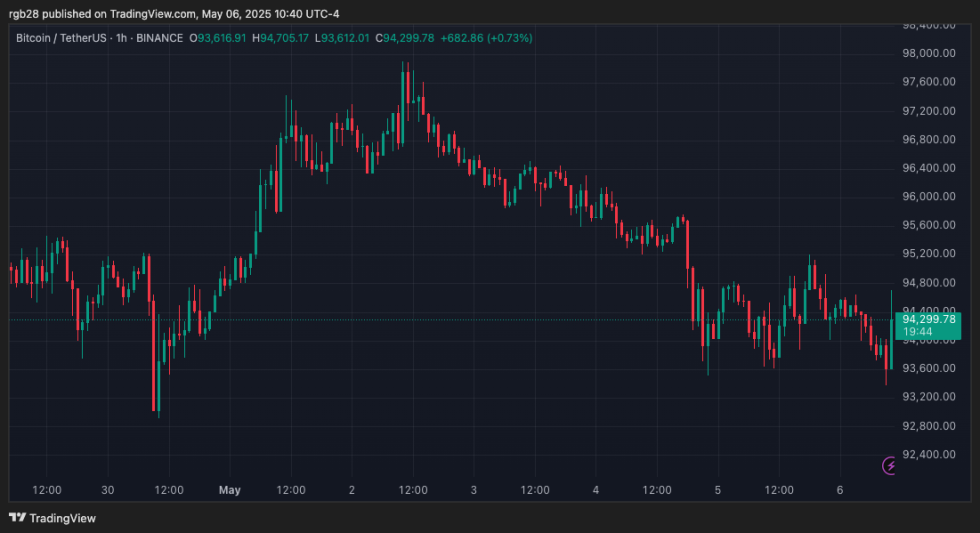
Task: Click the 'May' date label on time axis
Action: click(230, 490)
